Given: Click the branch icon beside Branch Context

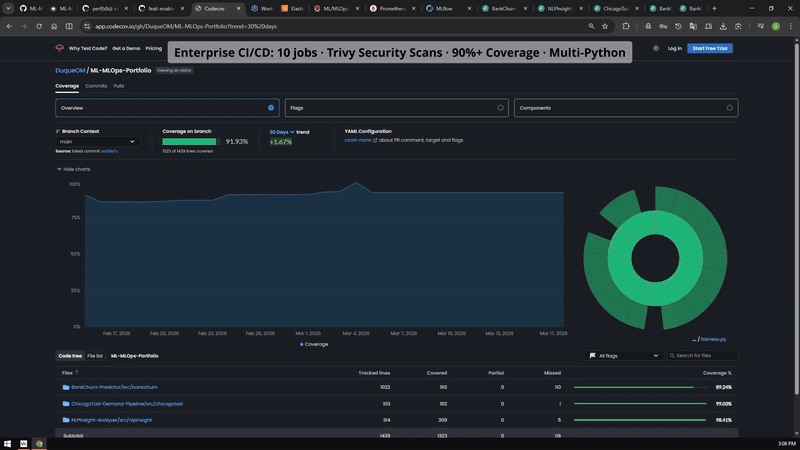Looking at the screenshot, I should pyautogui.click(x=58, y=131).
